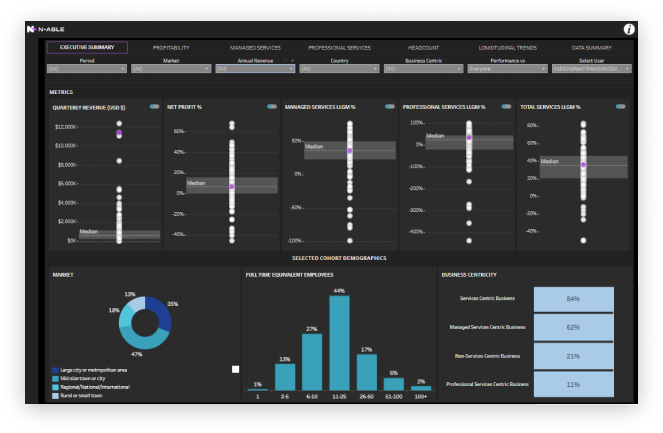Viewport: 663px width, 433px height.
Task: Toggle the Professional Services LLGM % switch
Action: point(506,107)
